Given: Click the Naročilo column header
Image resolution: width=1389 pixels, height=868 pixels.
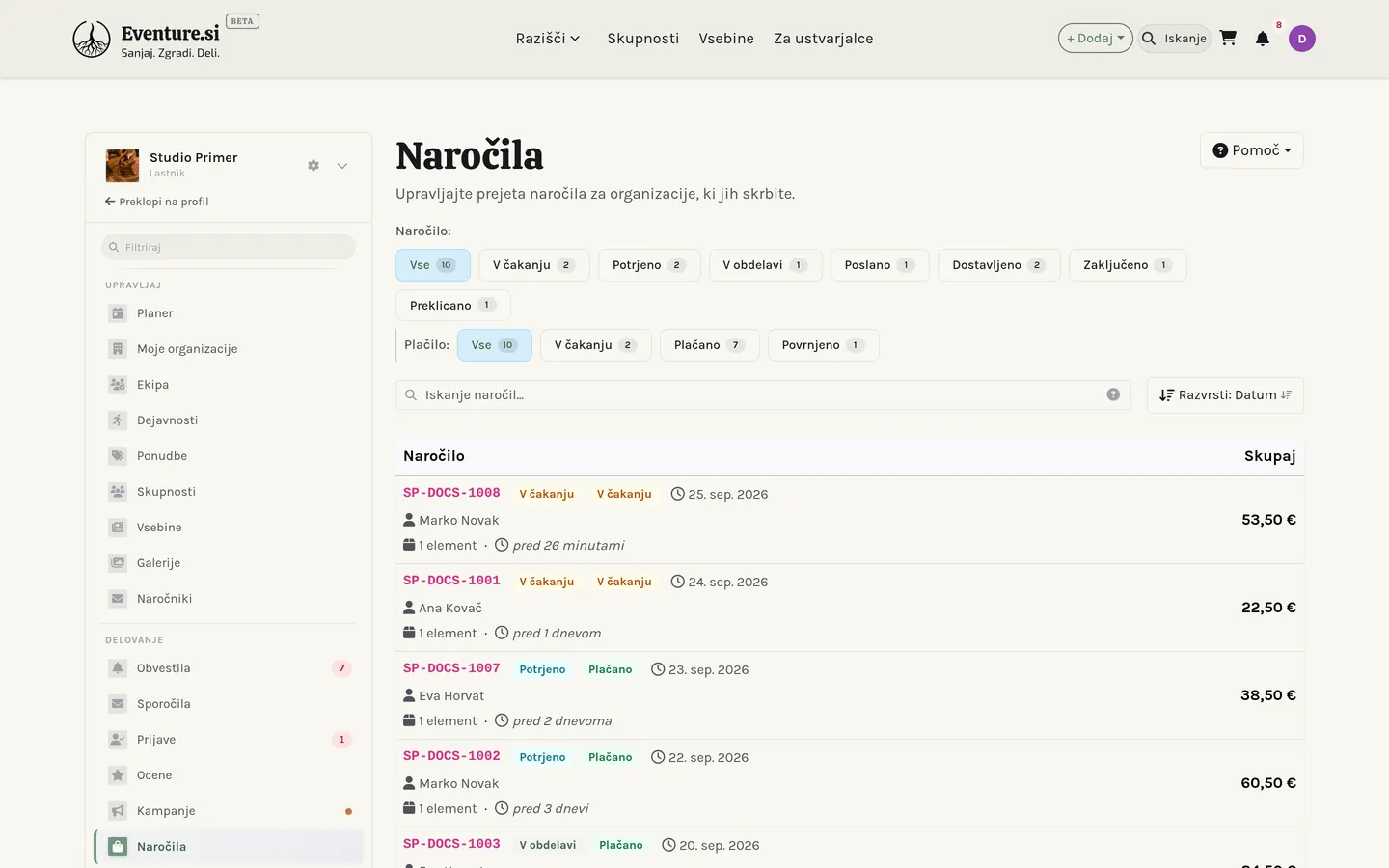Looking at the screenshot, I should (x=434, y=456).
